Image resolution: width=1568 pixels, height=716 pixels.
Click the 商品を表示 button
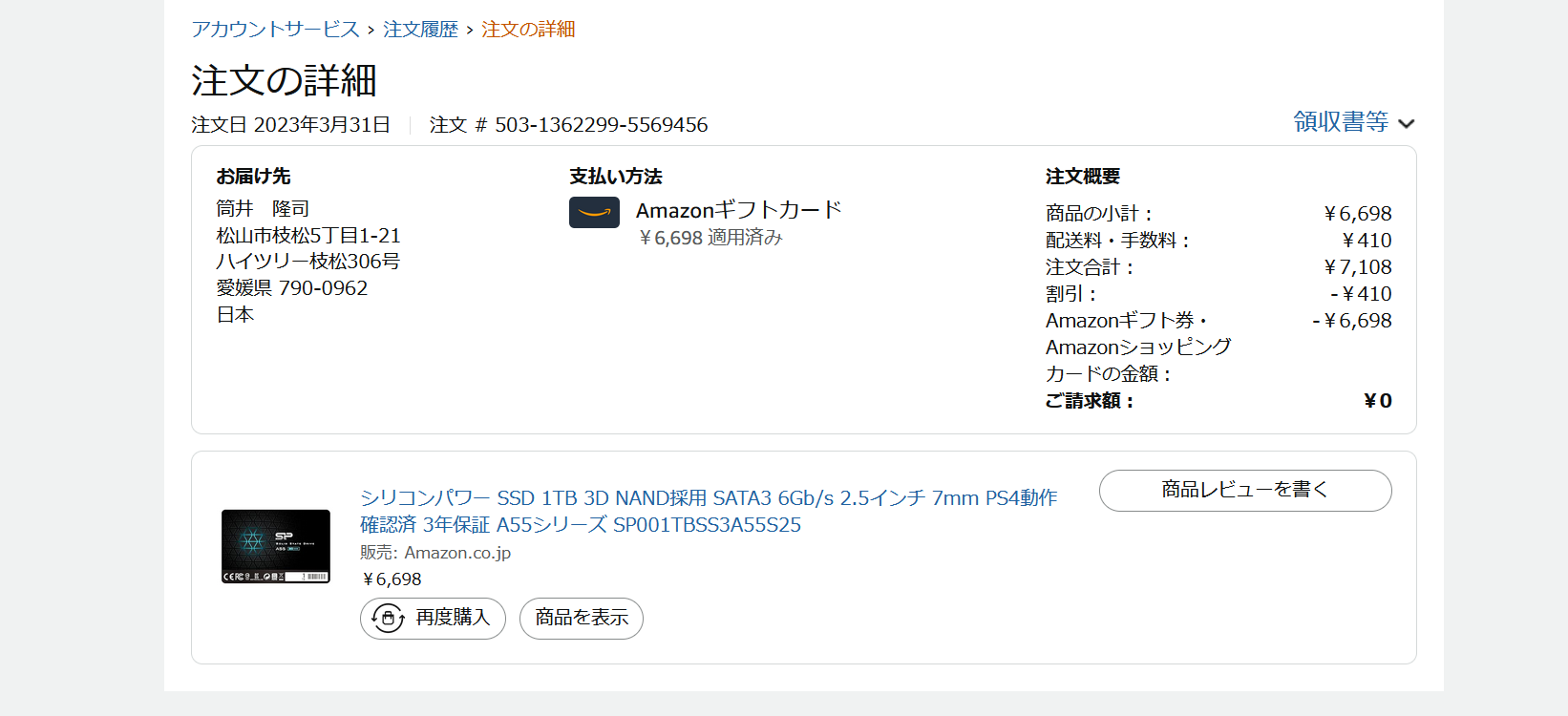[582, 619]
